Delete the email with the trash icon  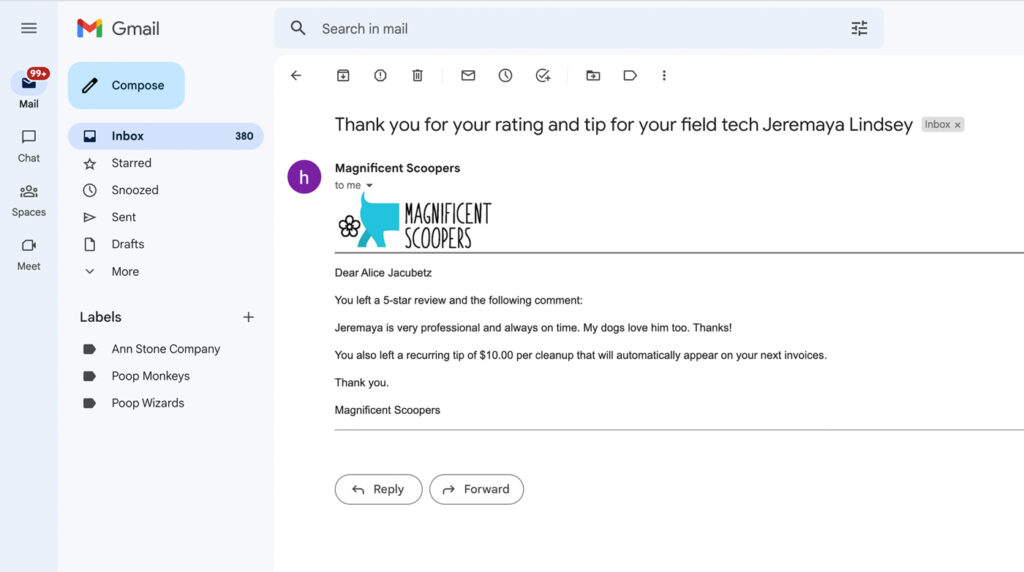coord(418,75)
